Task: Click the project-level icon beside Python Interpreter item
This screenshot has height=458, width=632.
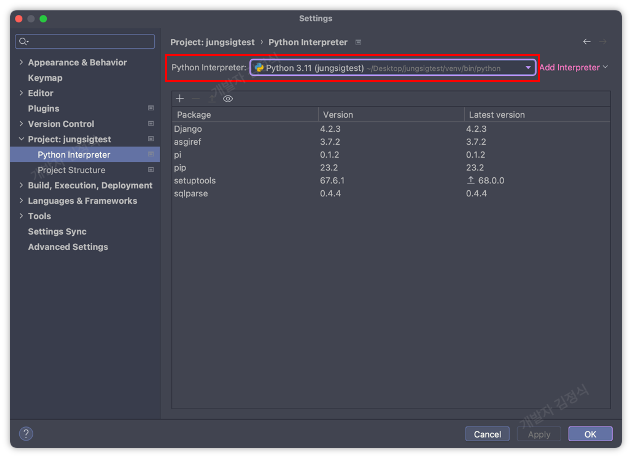Action: point(151,154)
